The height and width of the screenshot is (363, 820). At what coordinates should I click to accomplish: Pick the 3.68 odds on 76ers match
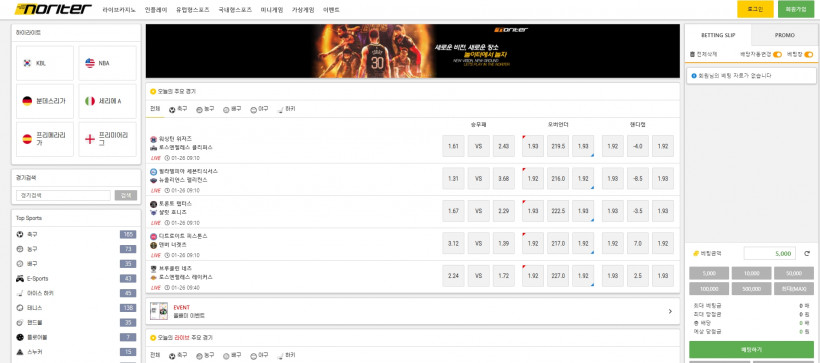coord(504,178)
